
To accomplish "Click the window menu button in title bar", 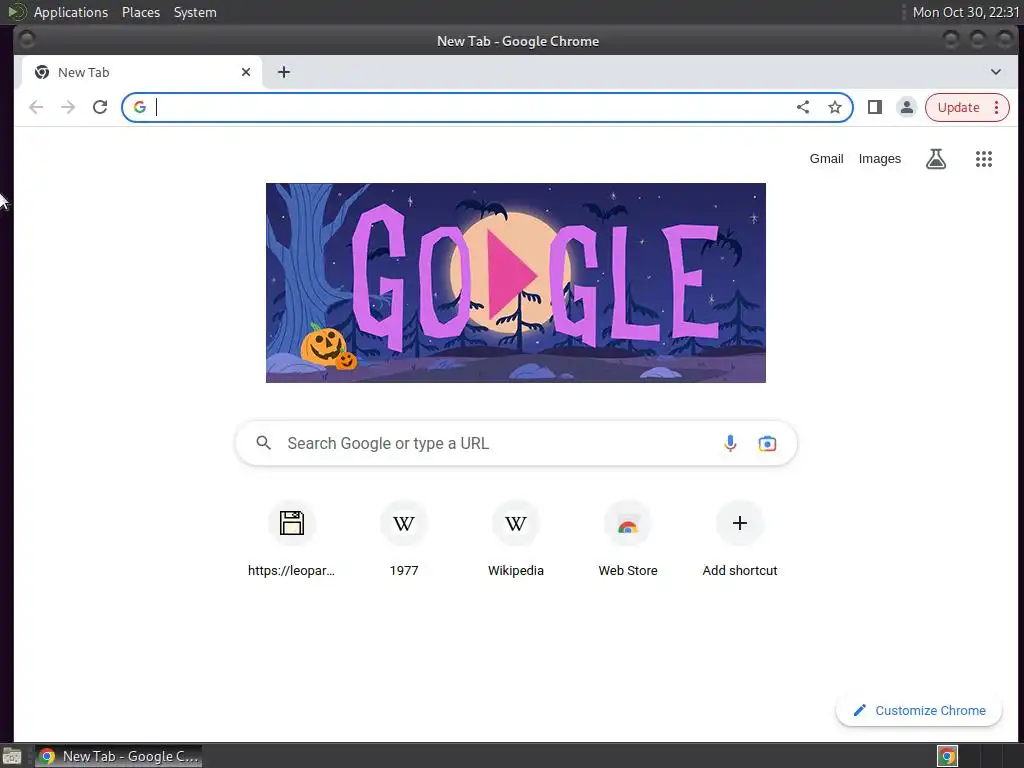I will [x=27, y=40].
